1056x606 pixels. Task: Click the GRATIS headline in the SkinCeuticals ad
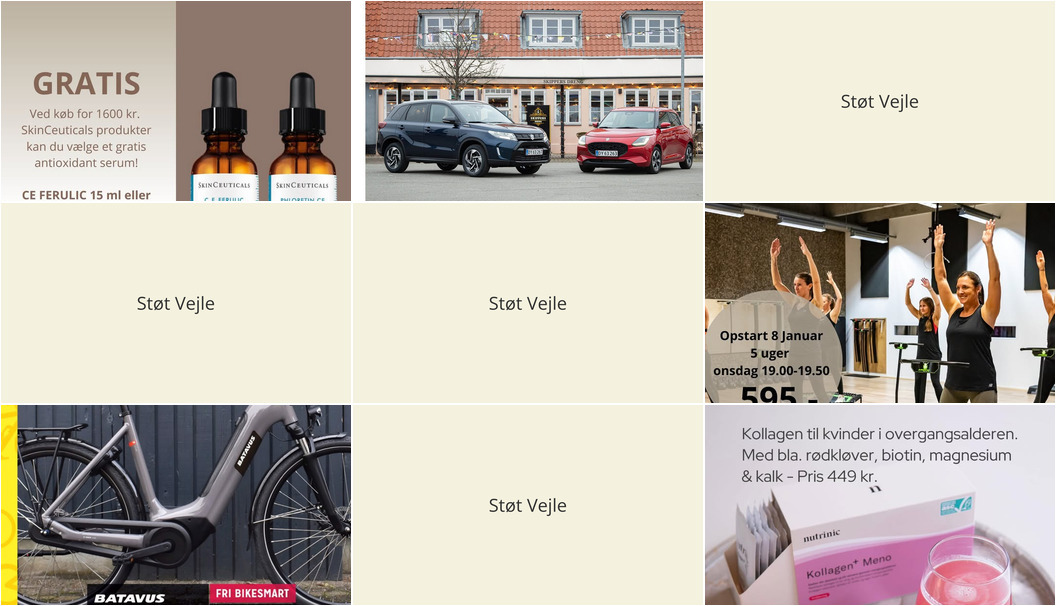(x=86, y=83)
